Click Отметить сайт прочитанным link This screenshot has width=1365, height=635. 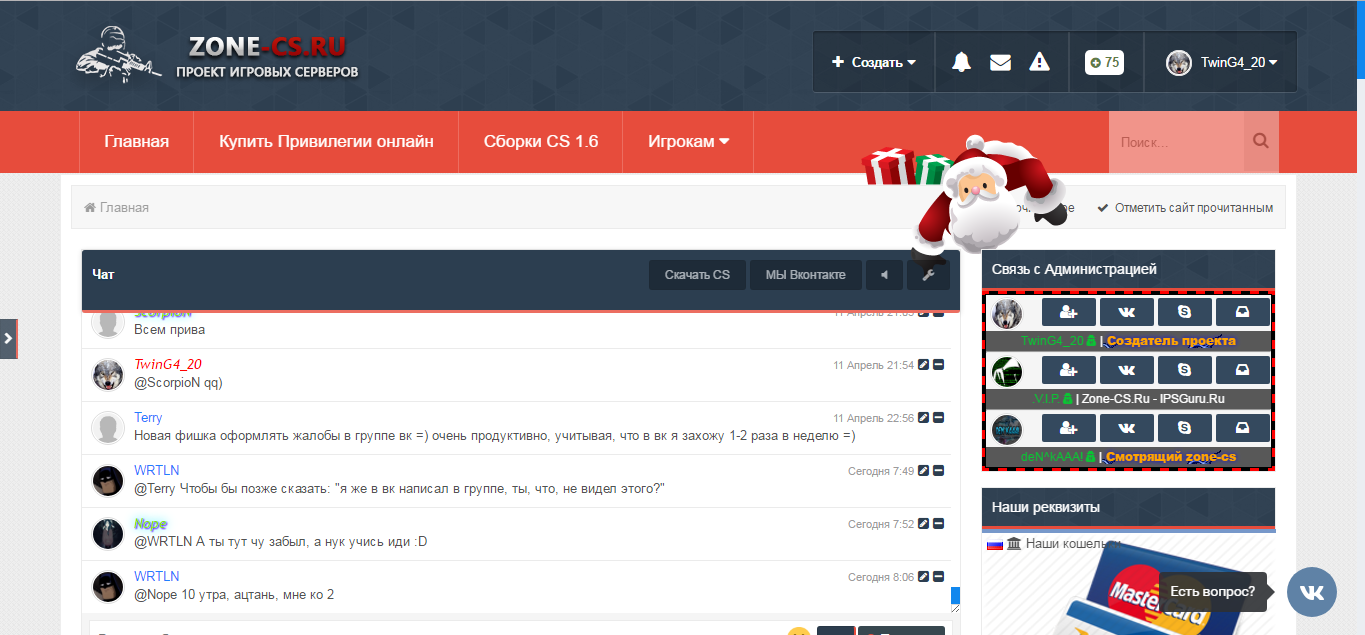1185,208
